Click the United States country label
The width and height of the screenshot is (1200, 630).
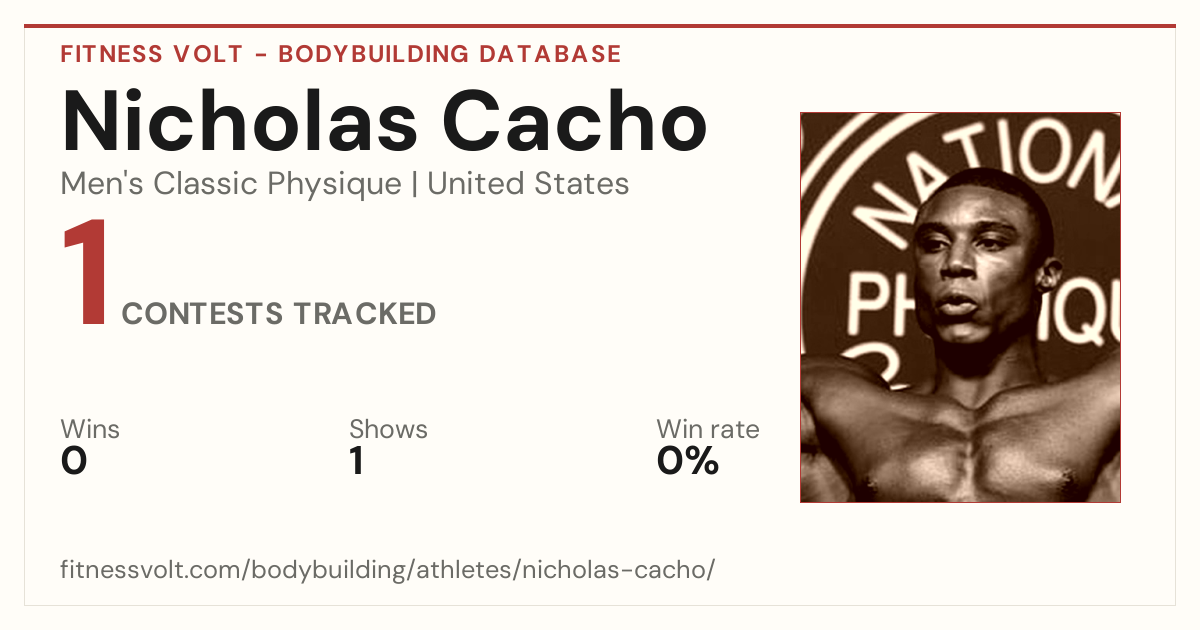click(x=528, y=184)
